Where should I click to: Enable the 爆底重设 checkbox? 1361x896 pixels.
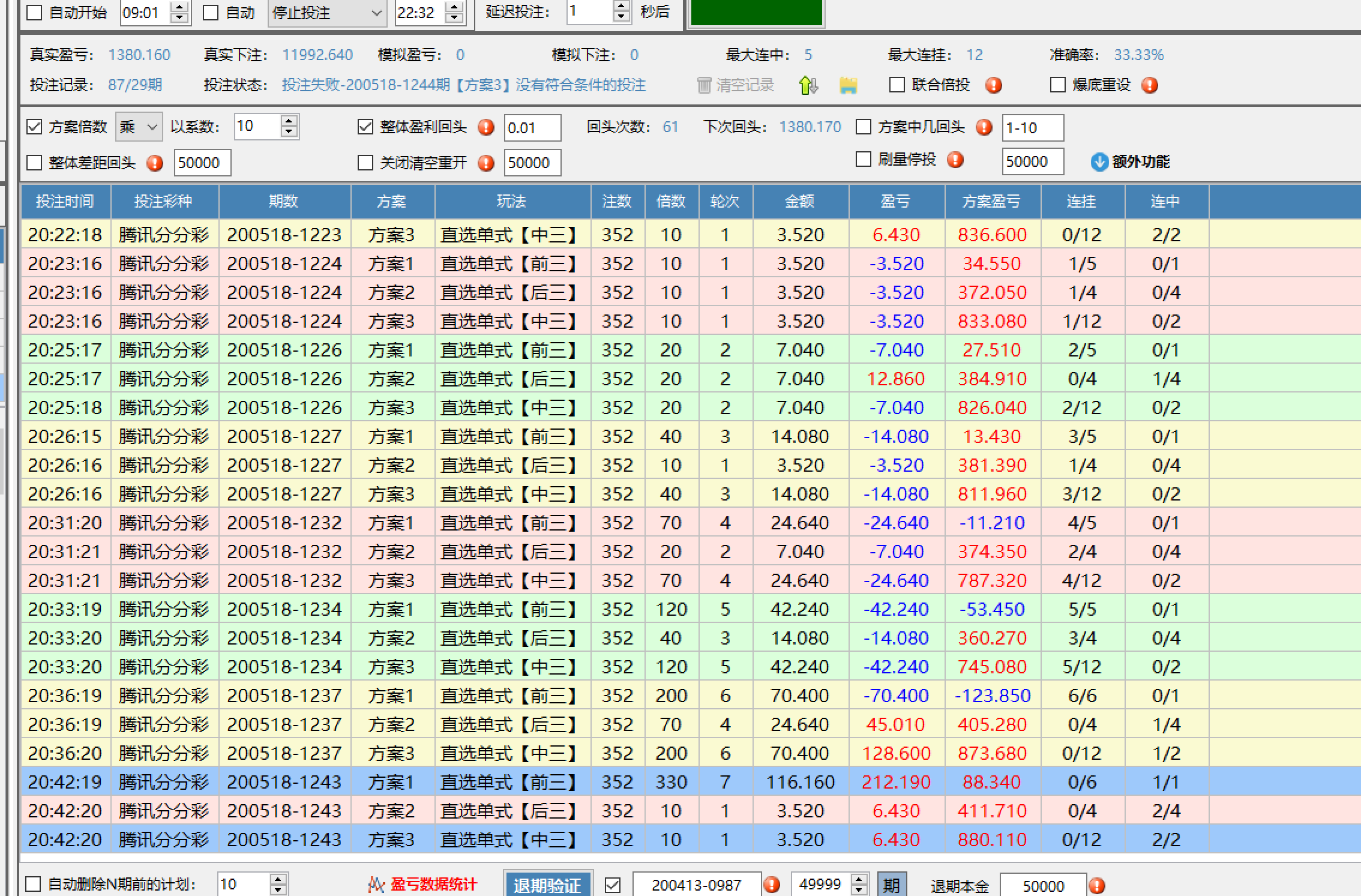1058,85
